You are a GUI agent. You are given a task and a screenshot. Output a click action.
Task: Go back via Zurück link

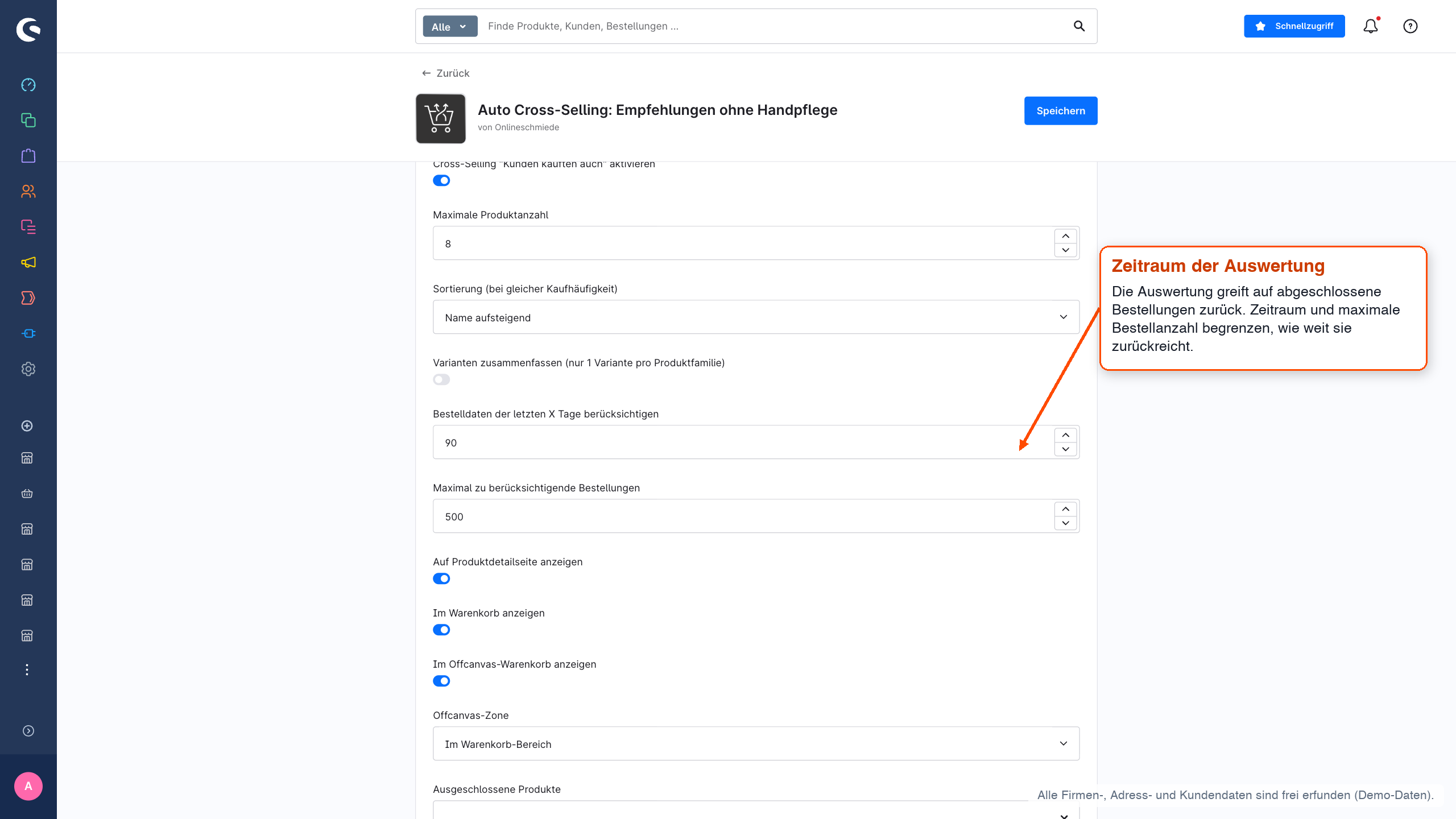tap(446, 73)
